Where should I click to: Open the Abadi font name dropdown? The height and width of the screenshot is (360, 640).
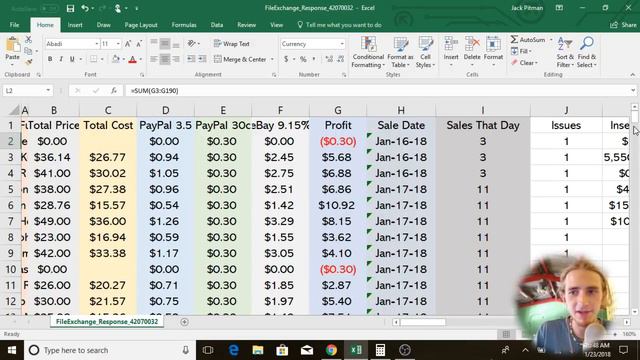(97, 44)
